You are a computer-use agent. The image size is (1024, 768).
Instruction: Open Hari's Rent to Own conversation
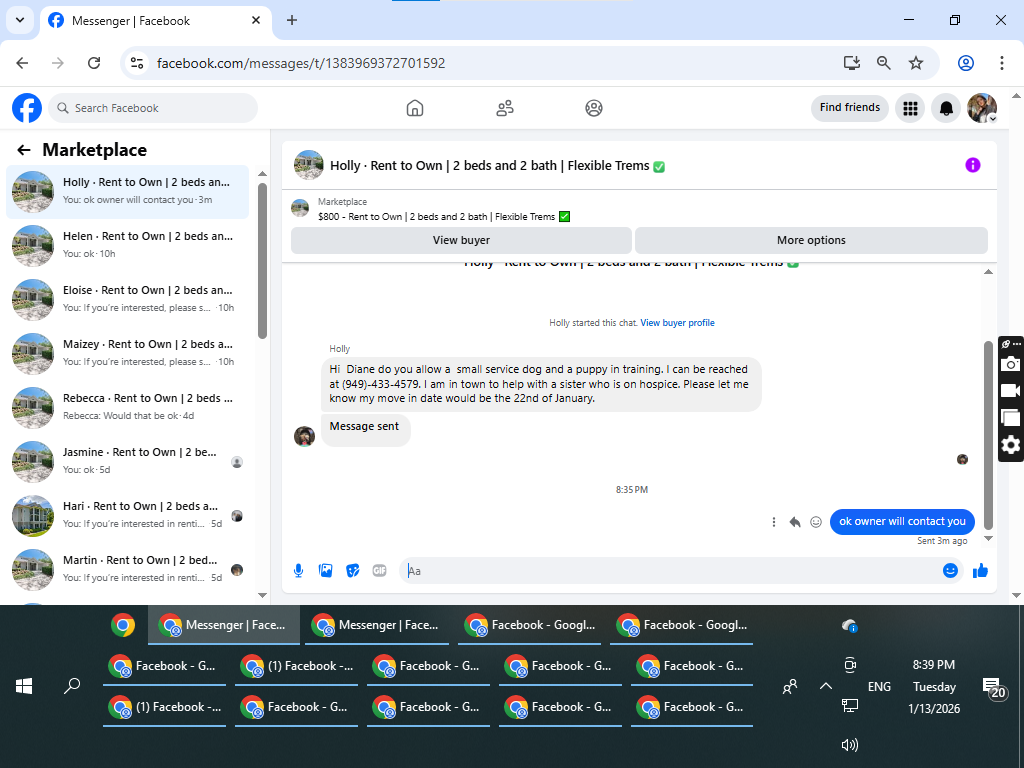pyautogui.click(x=127, y=515)
